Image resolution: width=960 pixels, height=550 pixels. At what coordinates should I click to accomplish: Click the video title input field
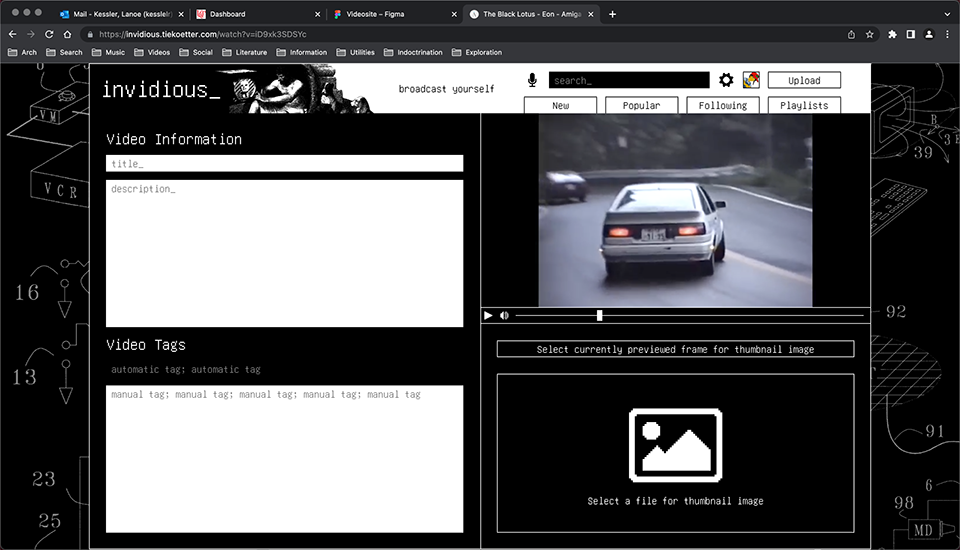pyautogui.click(x=284, y=163)
